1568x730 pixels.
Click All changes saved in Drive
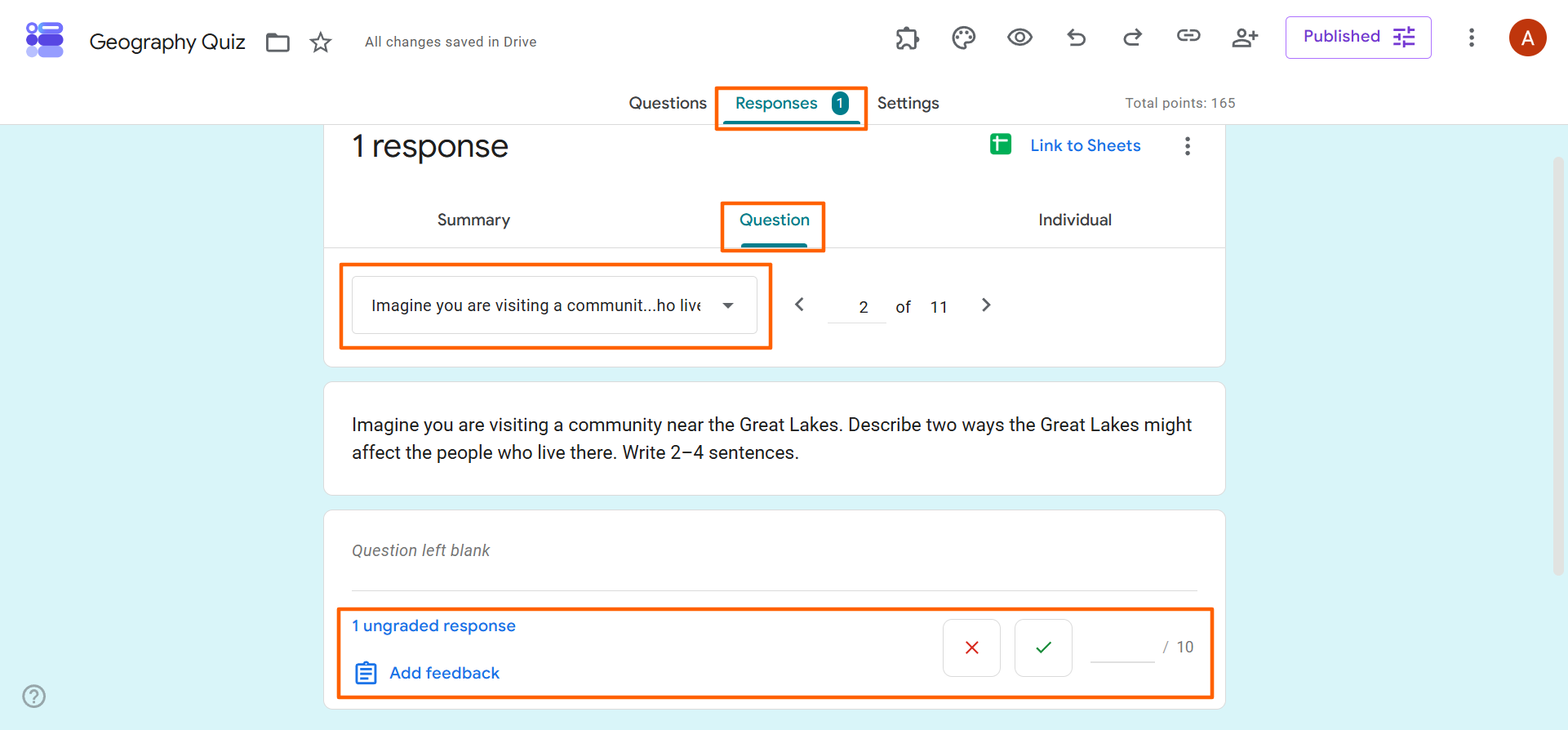point(451,42)
